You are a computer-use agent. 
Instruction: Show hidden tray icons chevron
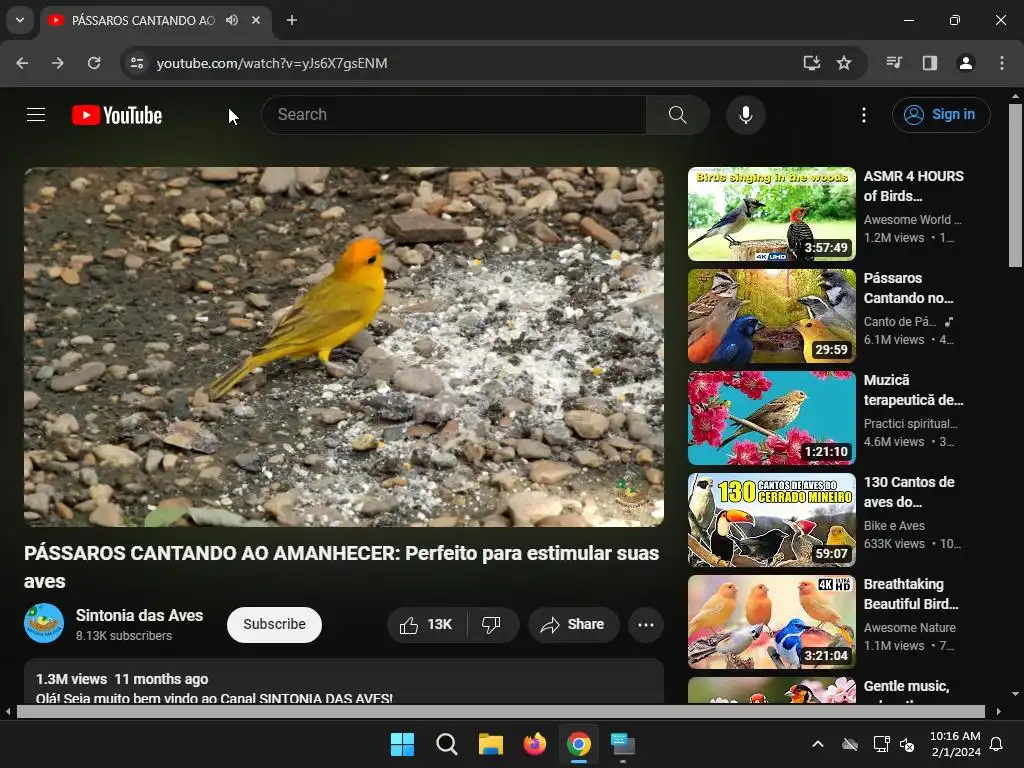[818, 744]
